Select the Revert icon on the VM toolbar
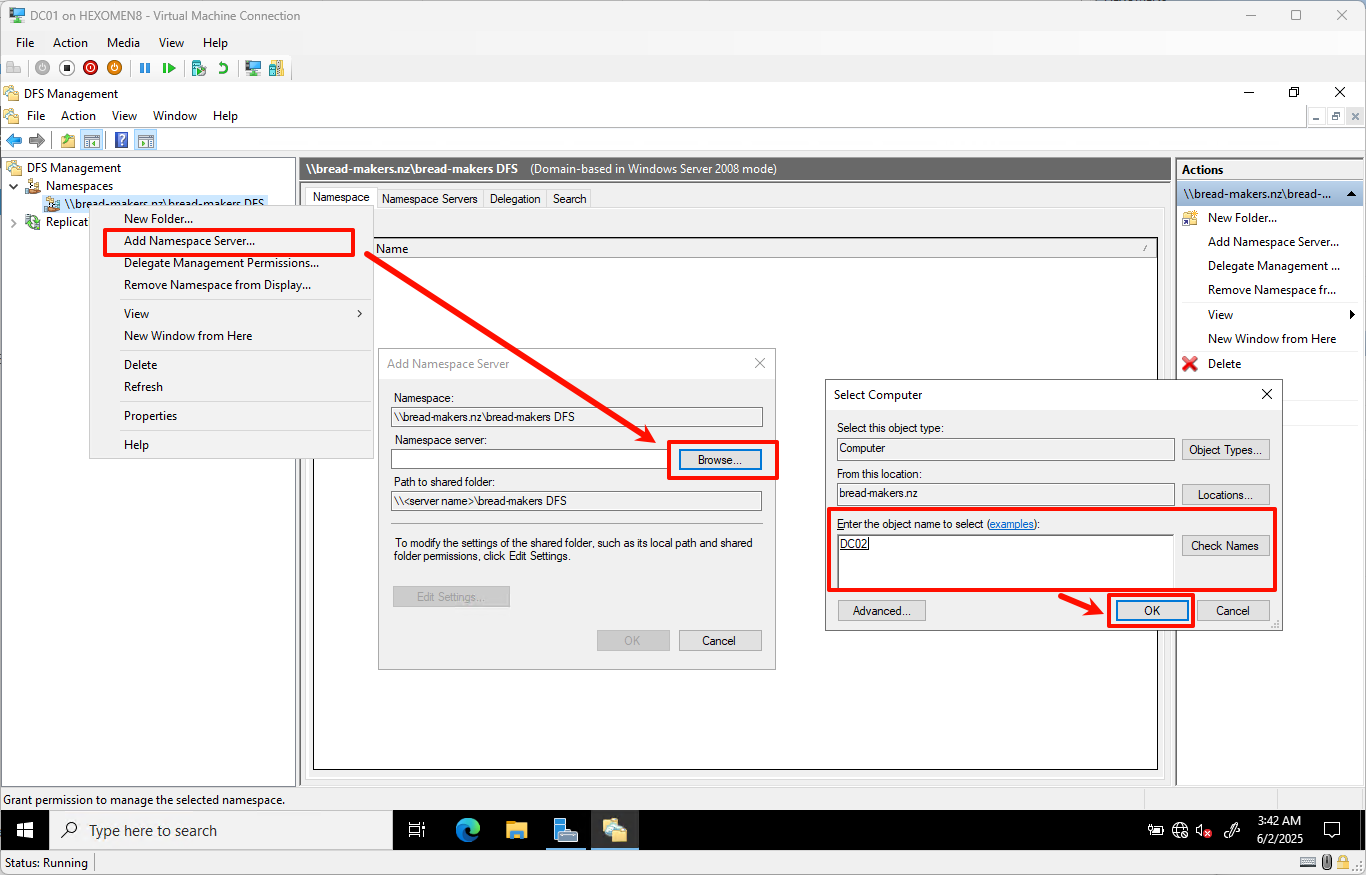The width and height of the screenshot is (1366, 875). tap(223, 67)
